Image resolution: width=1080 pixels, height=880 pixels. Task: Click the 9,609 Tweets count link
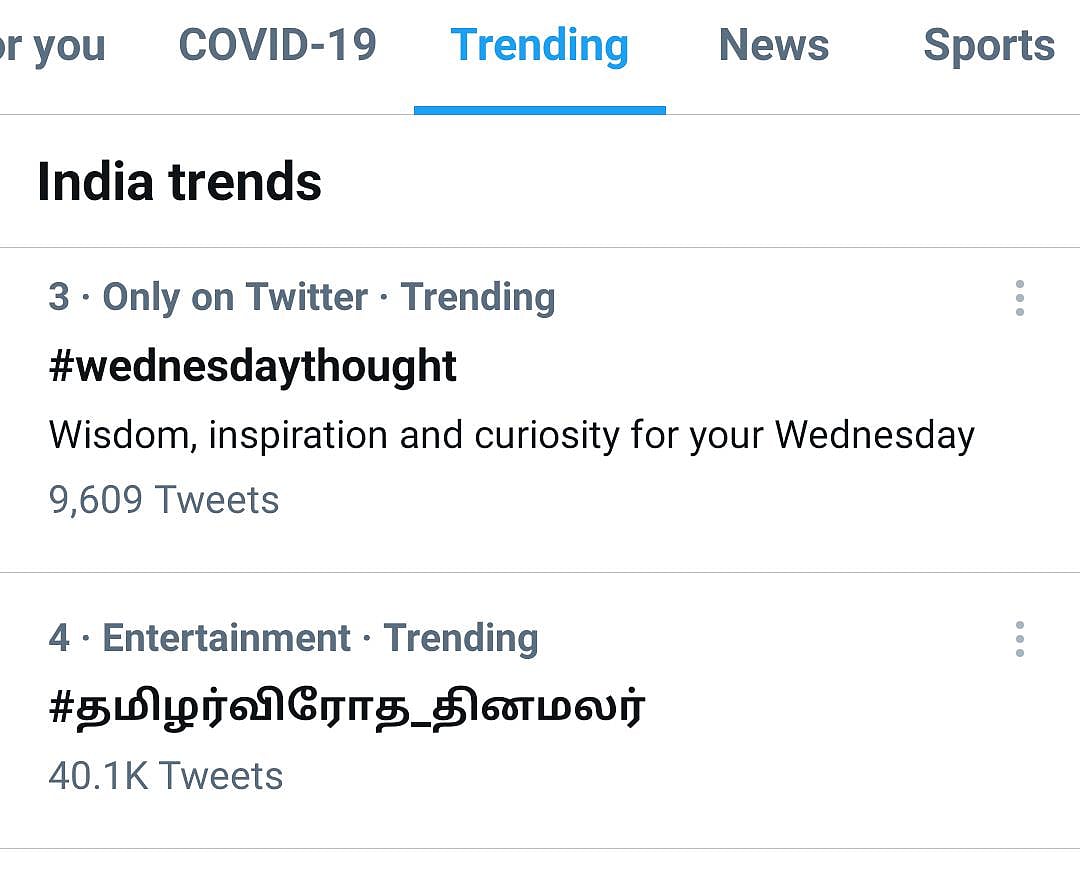(x=164, y=499)
